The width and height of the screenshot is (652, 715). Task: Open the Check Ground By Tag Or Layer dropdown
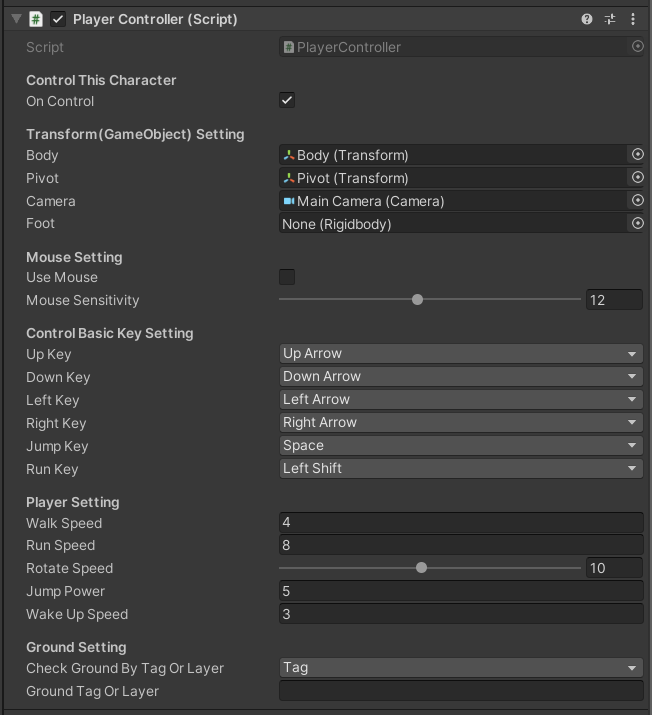pyautogui.click(x=460, y=668)
